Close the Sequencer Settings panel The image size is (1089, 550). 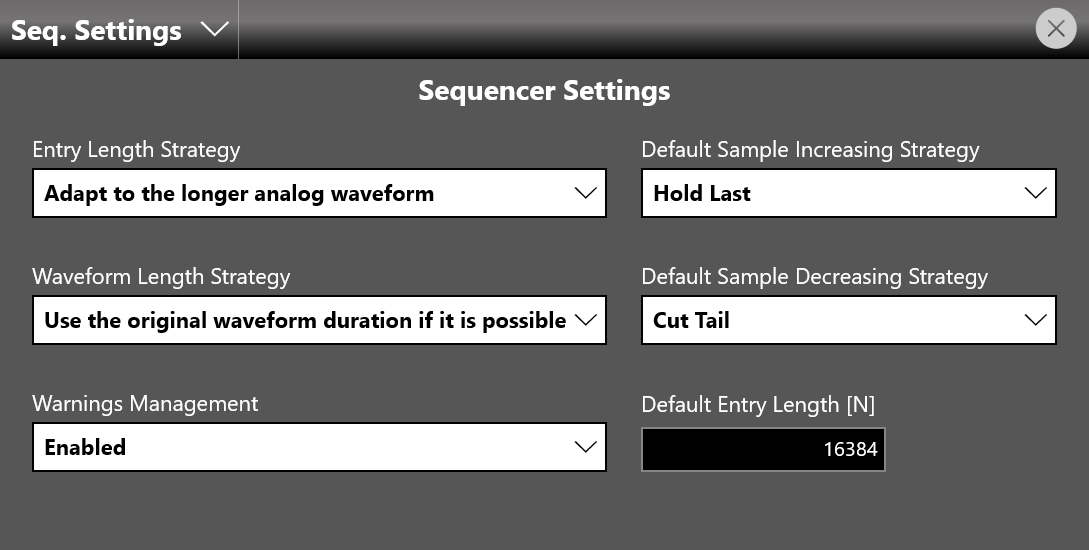tap(1056, 28)
